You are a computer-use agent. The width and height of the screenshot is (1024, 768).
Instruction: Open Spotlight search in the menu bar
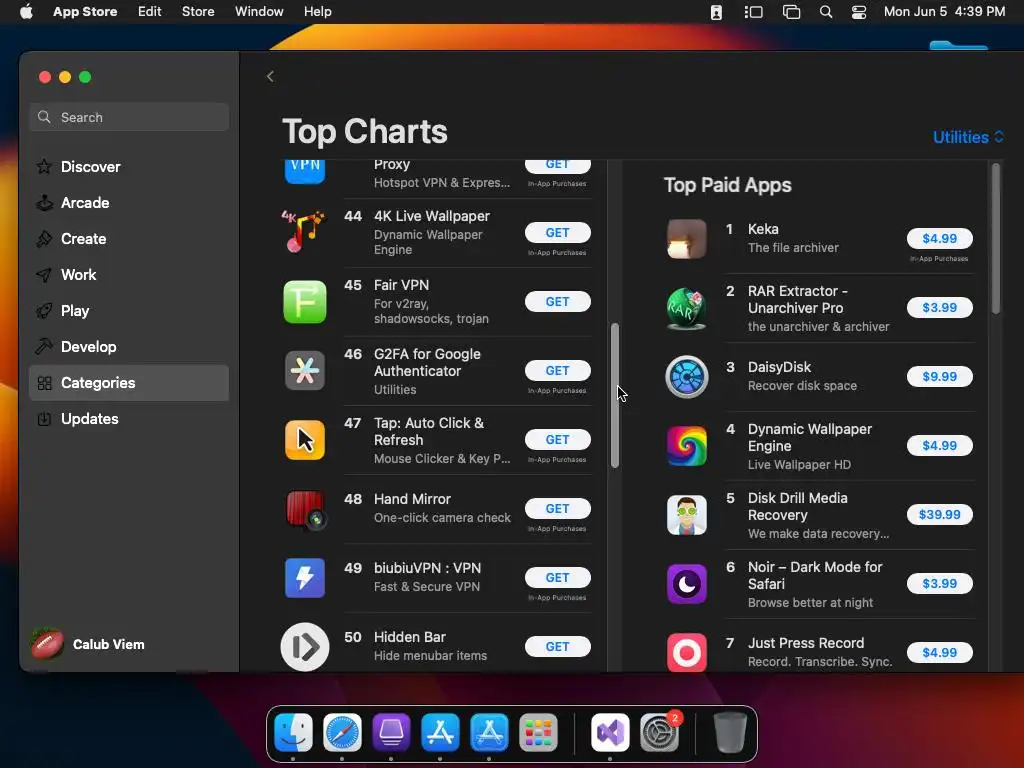[825, 12]
